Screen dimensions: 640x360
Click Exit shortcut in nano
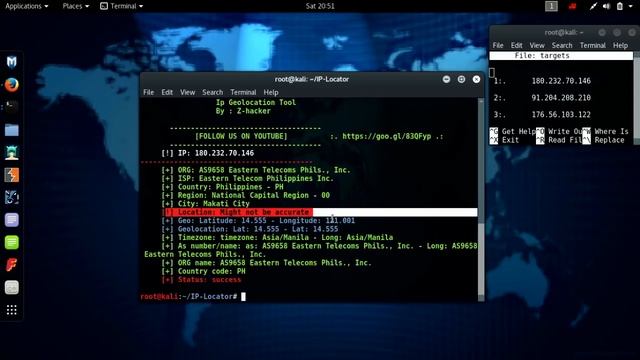point(504,140)
